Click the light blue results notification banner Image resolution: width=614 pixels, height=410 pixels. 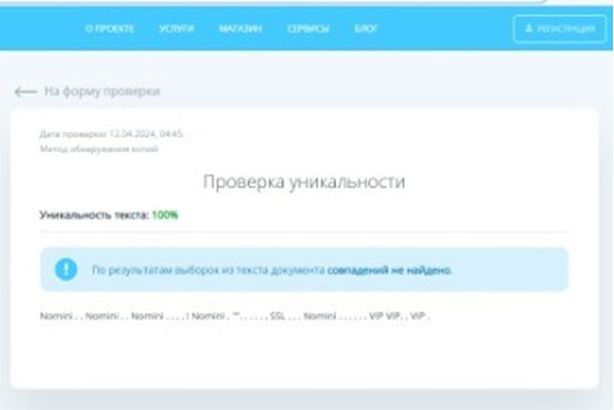[304, 270]
